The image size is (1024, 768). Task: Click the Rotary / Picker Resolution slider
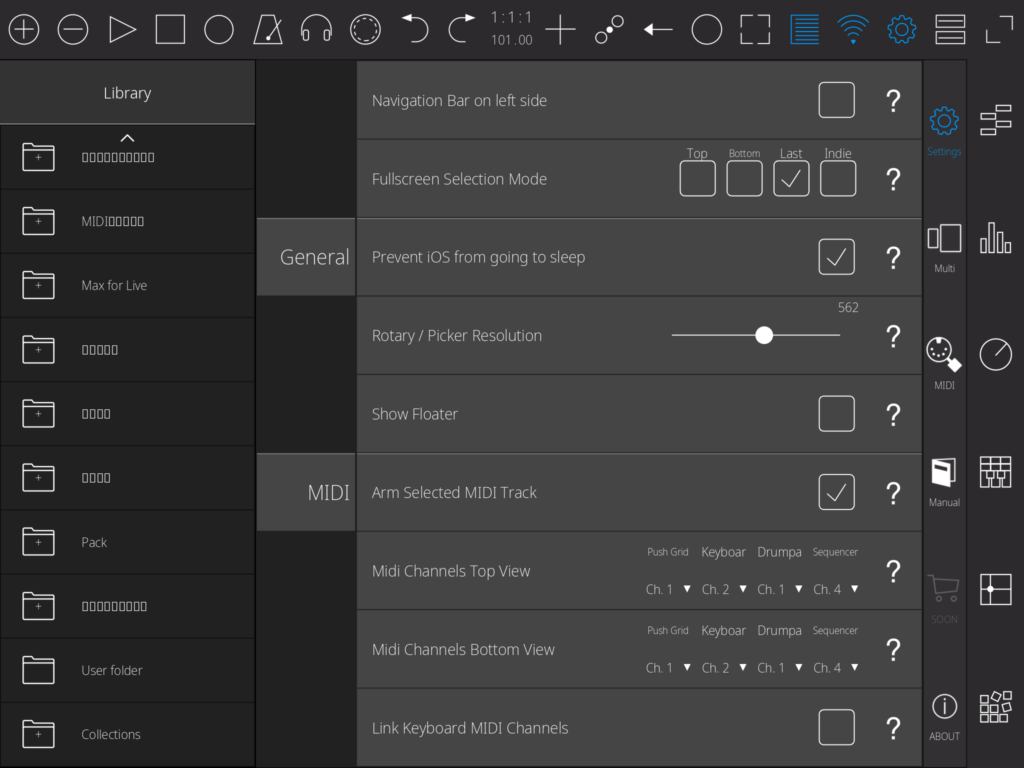click(x=764, y=336)
